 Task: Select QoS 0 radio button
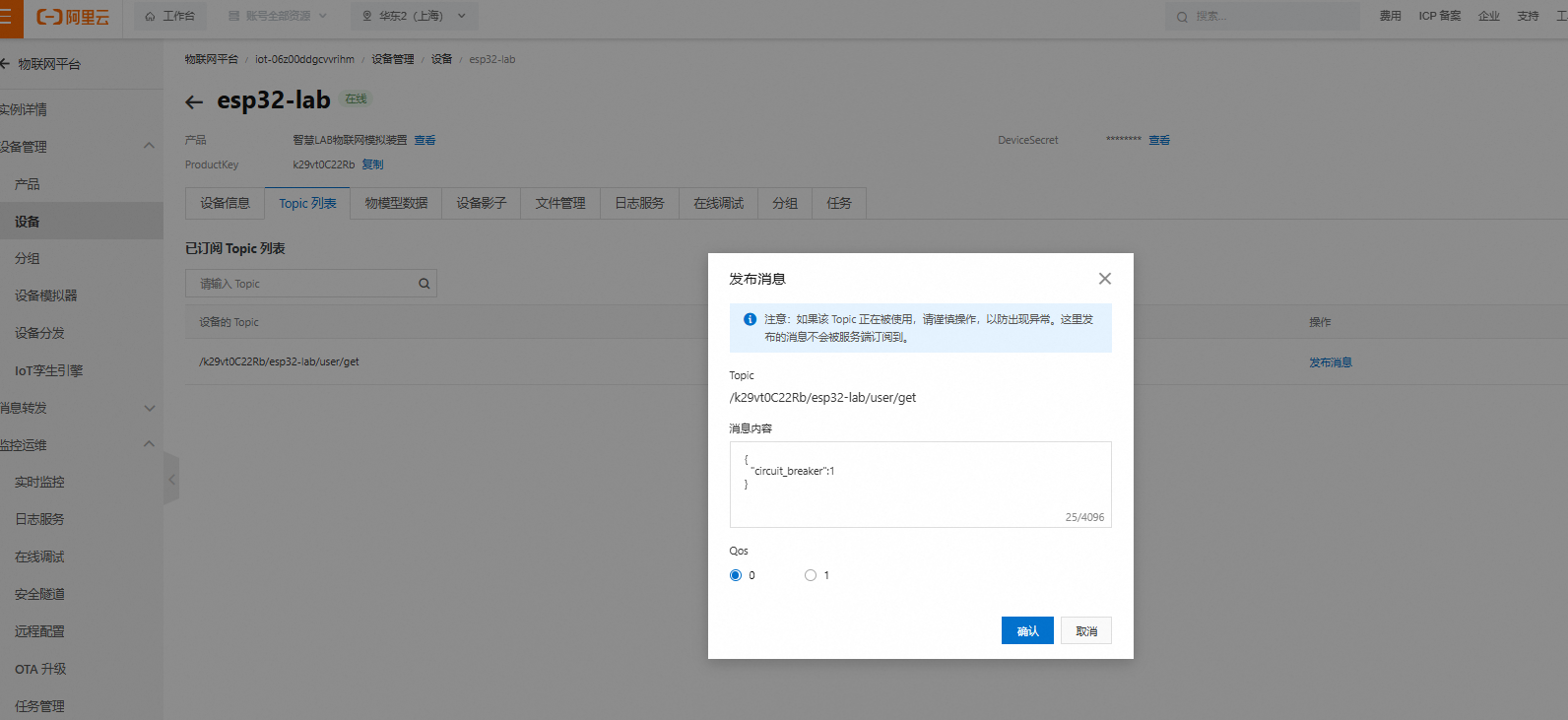736,575
